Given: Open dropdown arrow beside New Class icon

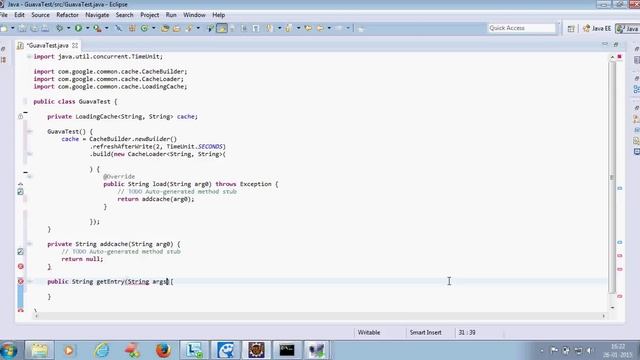Looking at the screenshot, I should [153, 28].
